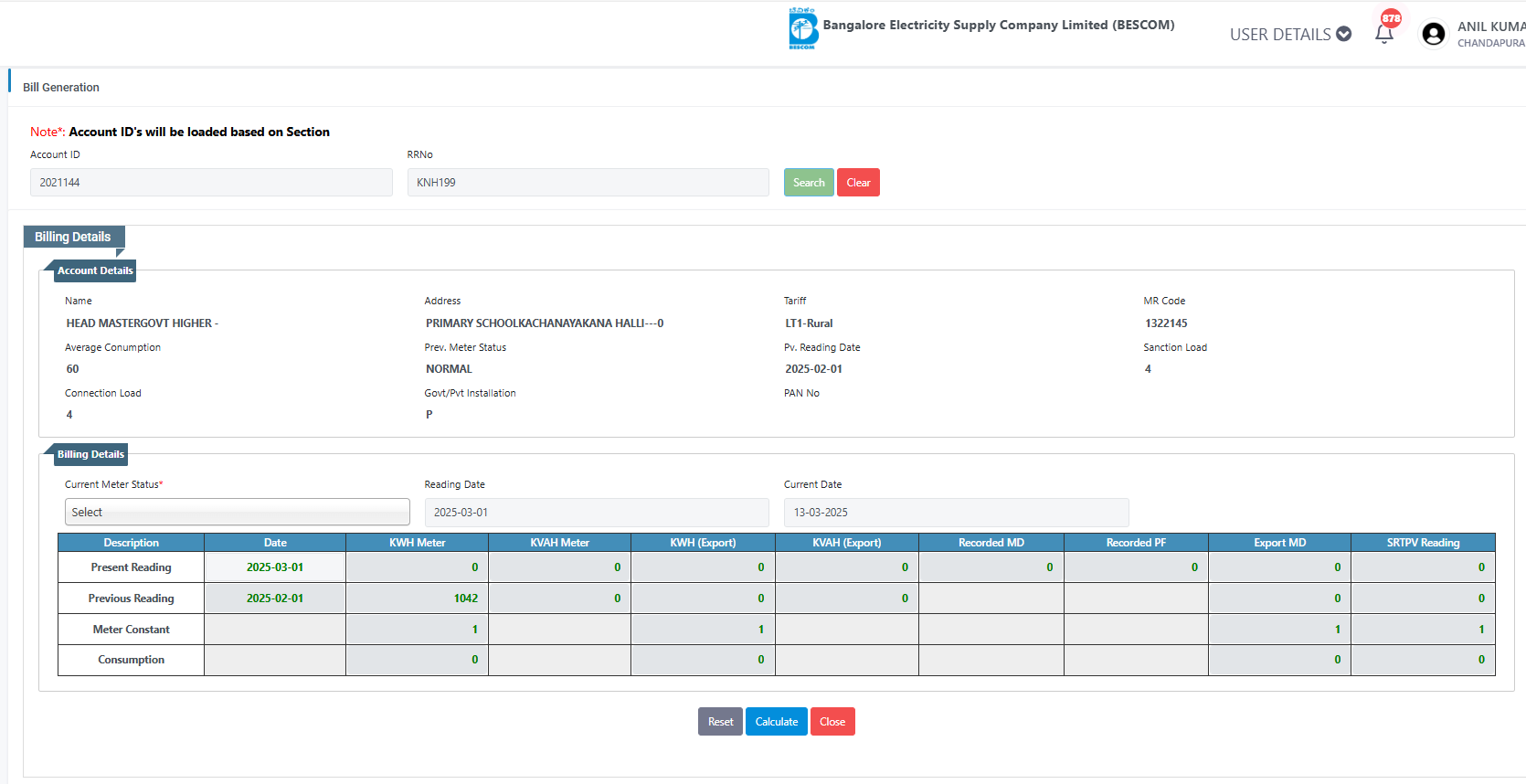Click the BESCOM logo icon
Screen dimensions: 1526x784
click(802, 28)
